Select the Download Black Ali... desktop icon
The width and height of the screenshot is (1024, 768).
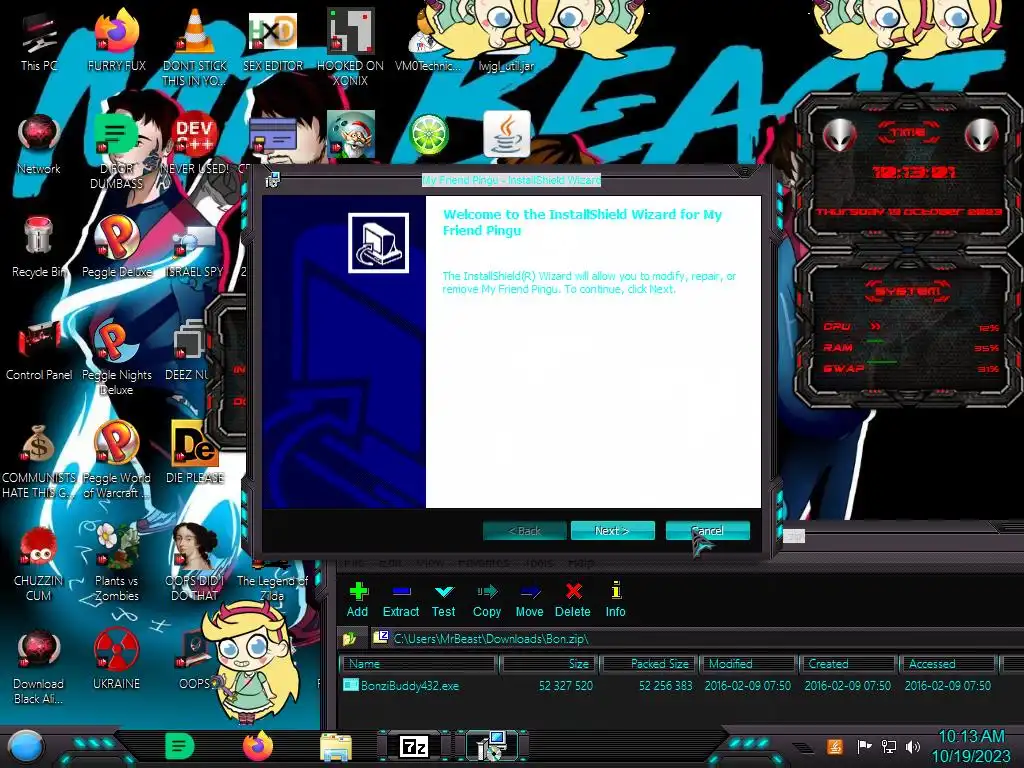[x=39, y=667]
